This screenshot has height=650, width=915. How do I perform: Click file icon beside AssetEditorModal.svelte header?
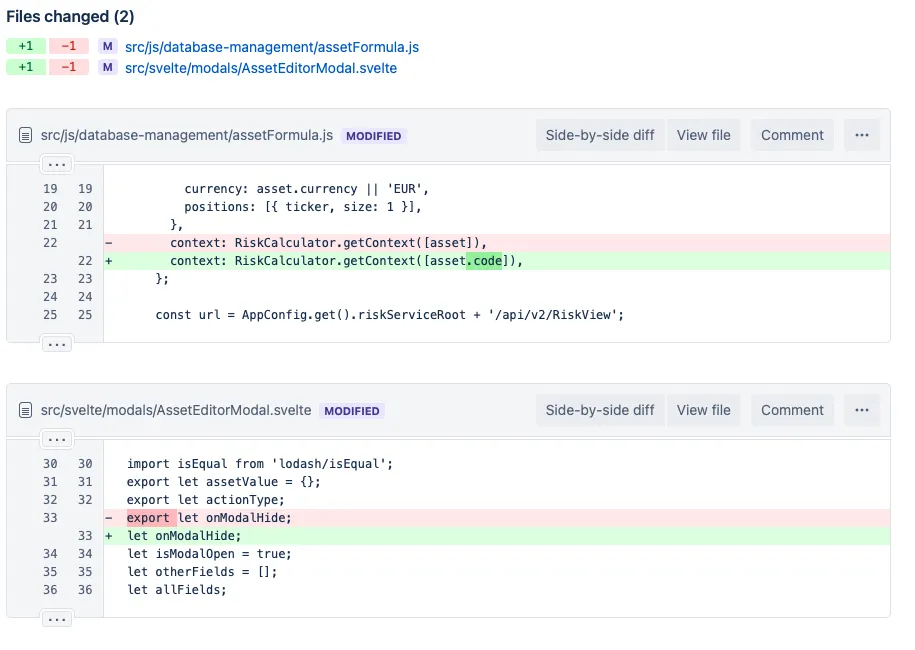tap(26, 411)
